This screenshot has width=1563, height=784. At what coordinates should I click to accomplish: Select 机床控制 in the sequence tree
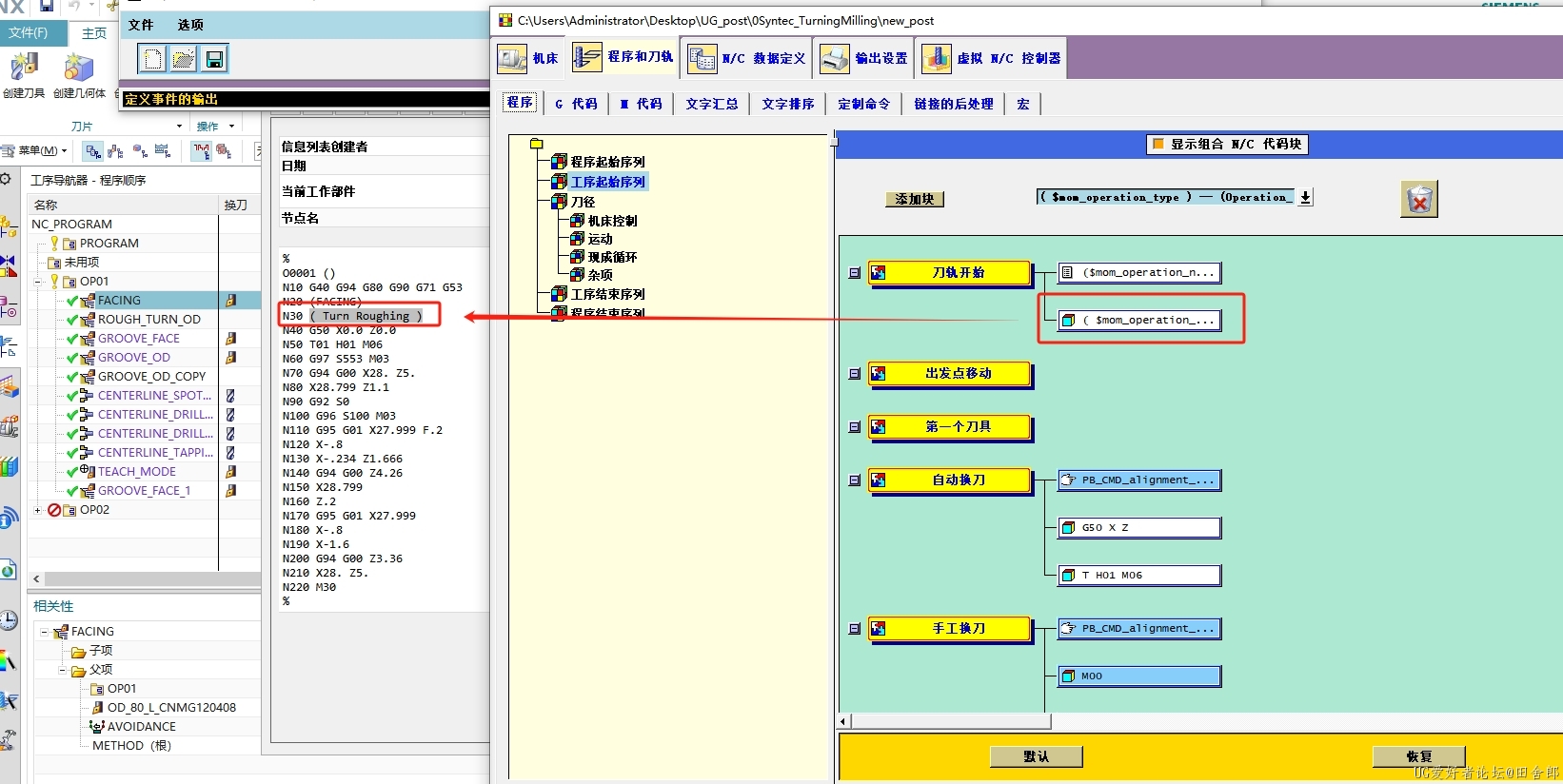(612, 221)
